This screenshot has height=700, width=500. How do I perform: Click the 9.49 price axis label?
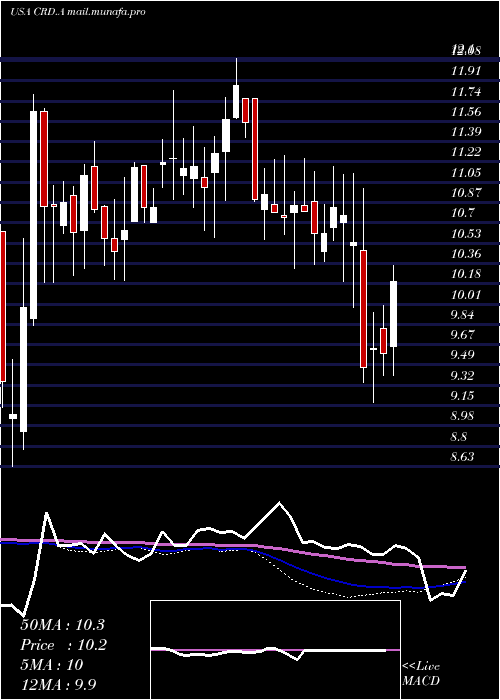[x=462, y=355]
